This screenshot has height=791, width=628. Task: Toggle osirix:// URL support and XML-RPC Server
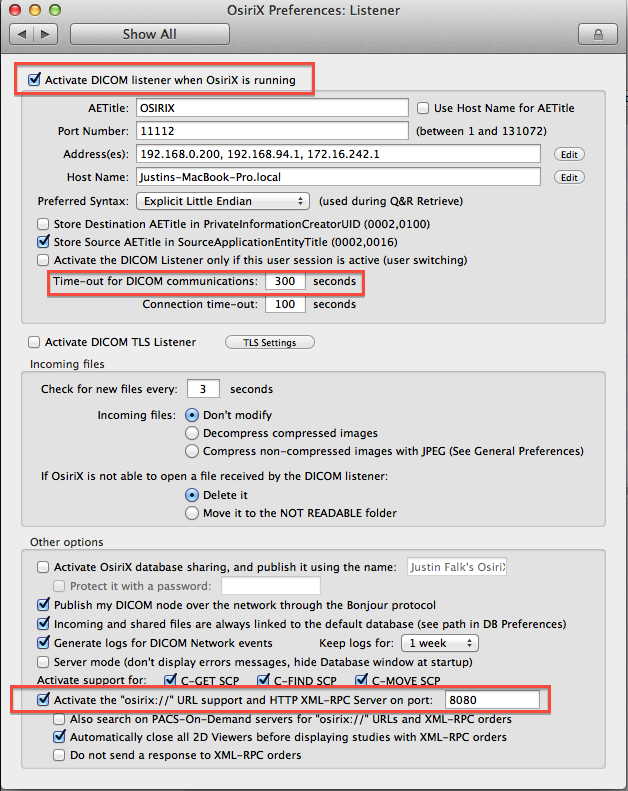[x=43, y=700]
